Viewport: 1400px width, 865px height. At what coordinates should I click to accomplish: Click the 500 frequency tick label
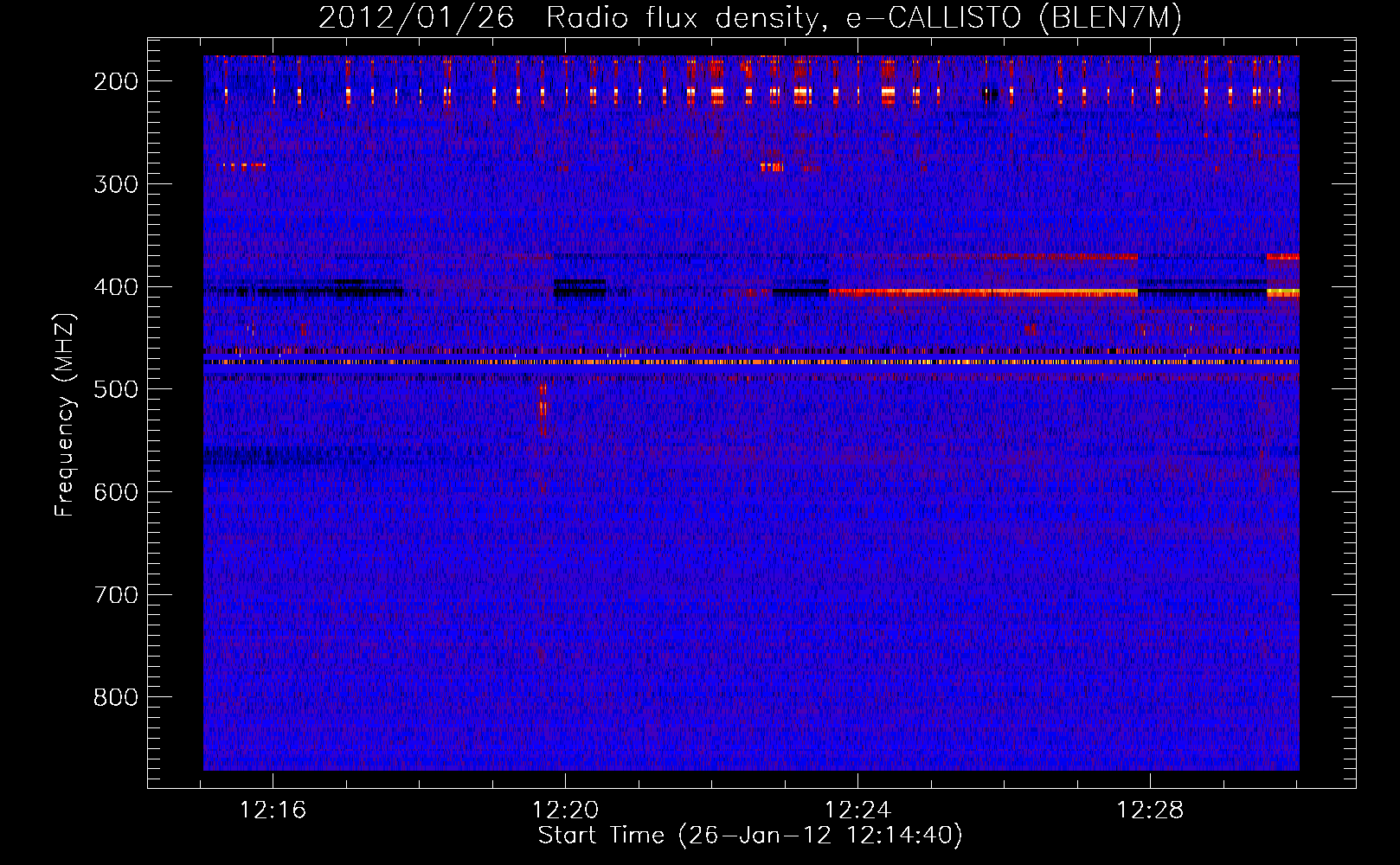click(116, 389)
